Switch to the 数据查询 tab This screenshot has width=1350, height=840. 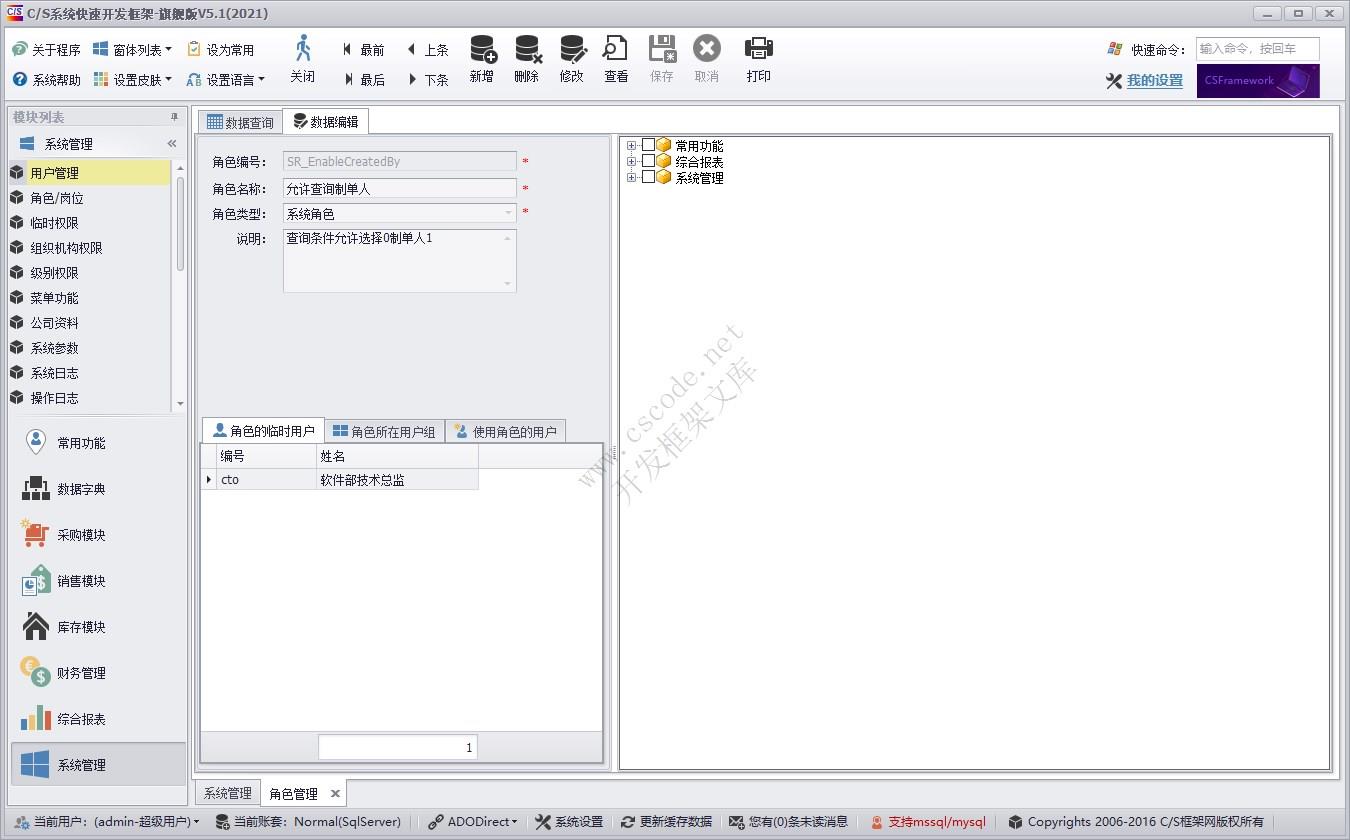pos(240,123)
